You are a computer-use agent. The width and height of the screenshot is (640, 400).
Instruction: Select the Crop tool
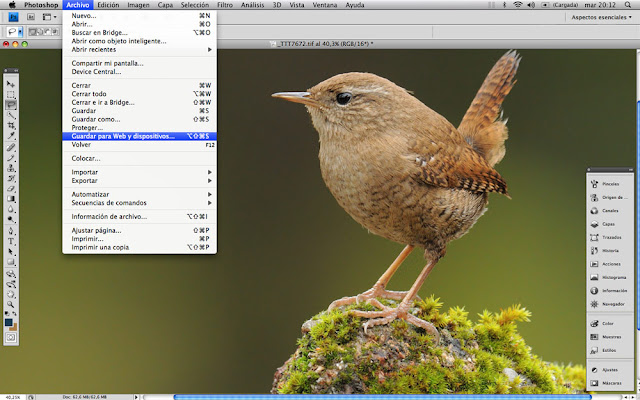point(11,126)
